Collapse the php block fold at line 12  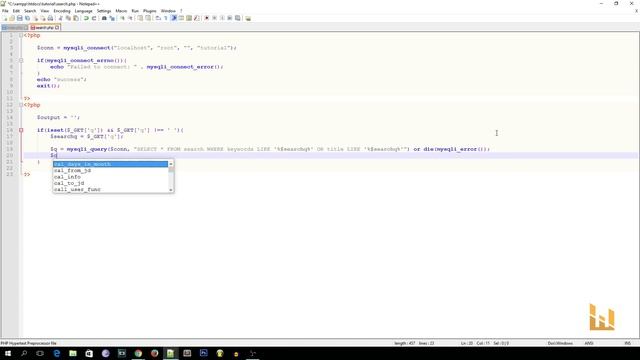point(21,105)
